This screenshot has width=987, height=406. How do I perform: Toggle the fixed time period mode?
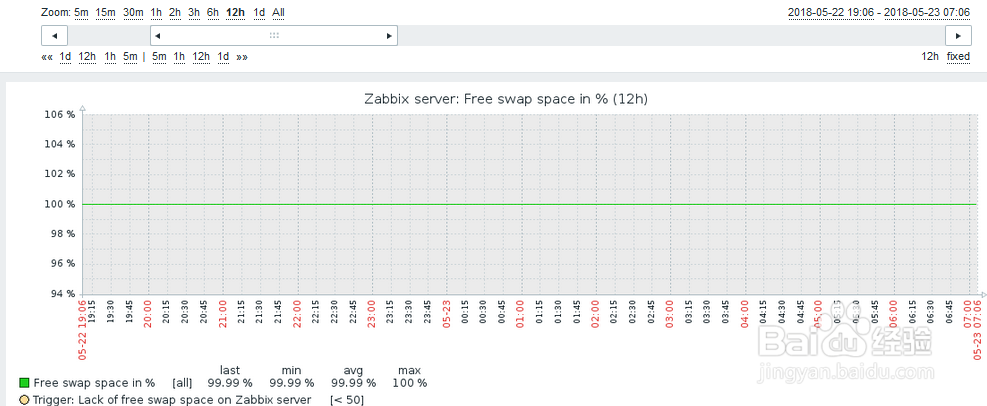958,57
